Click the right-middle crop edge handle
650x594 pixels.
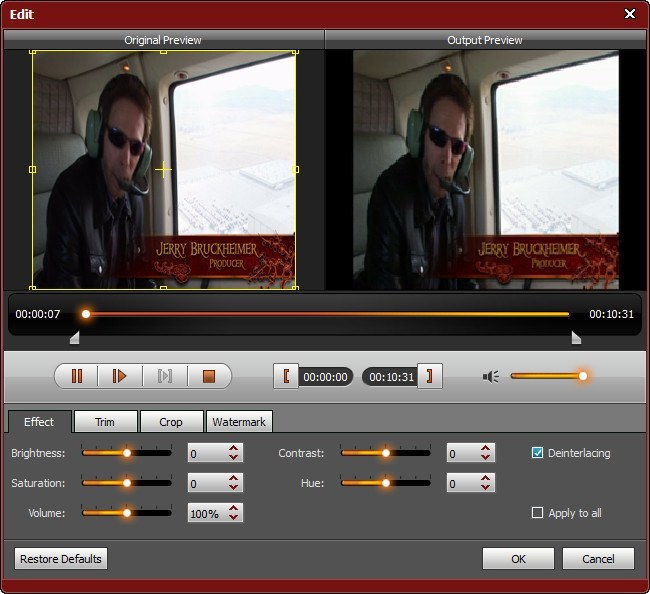click(x=295, y=170)
